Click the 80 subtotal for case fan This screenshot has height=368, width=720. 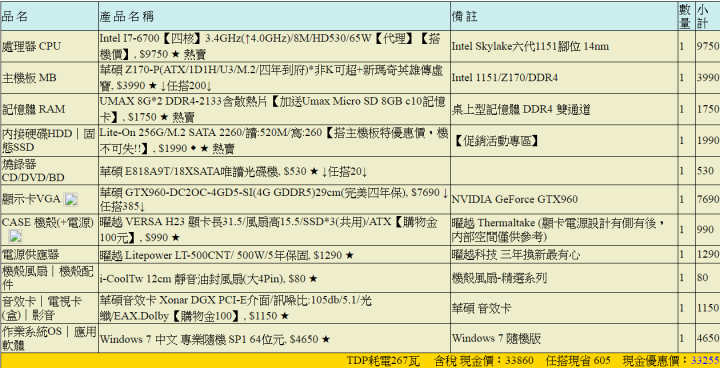coord(703,278)
